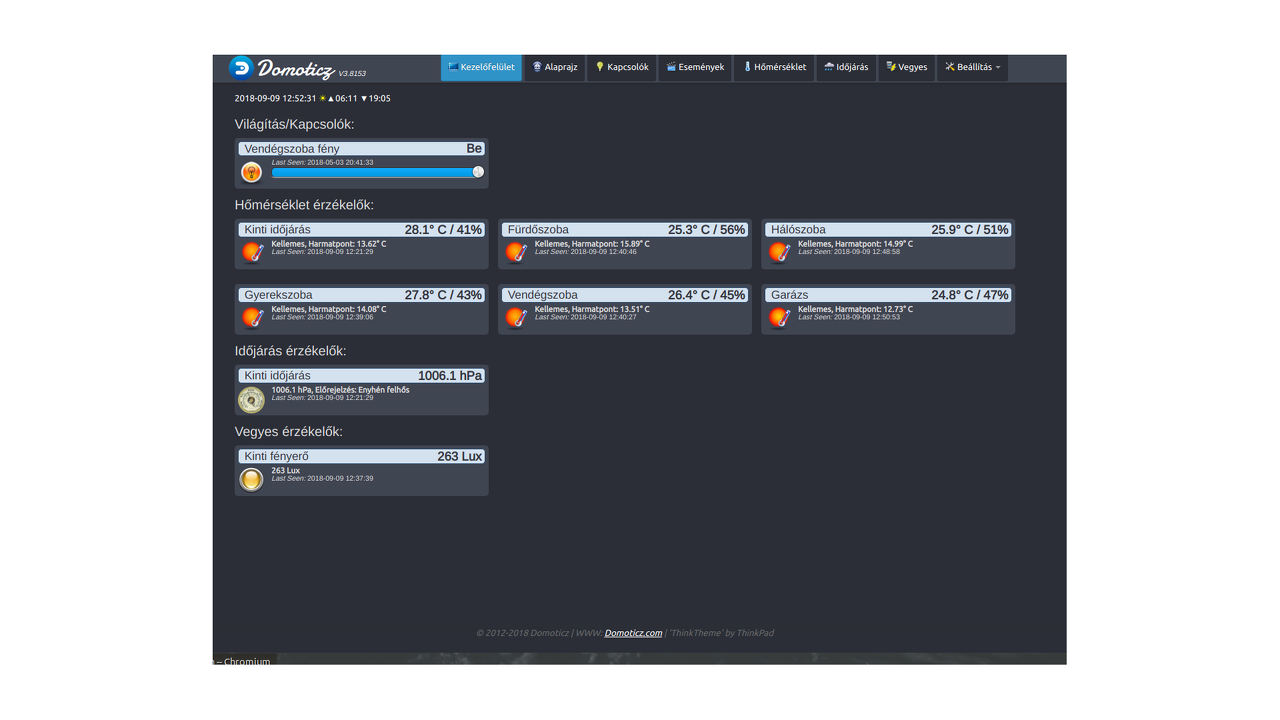This screenshot has height=720, width=1280.
Task: Click the "Hőmérséklet érzékelők:" section heading
Action: [x=304, y=205]
